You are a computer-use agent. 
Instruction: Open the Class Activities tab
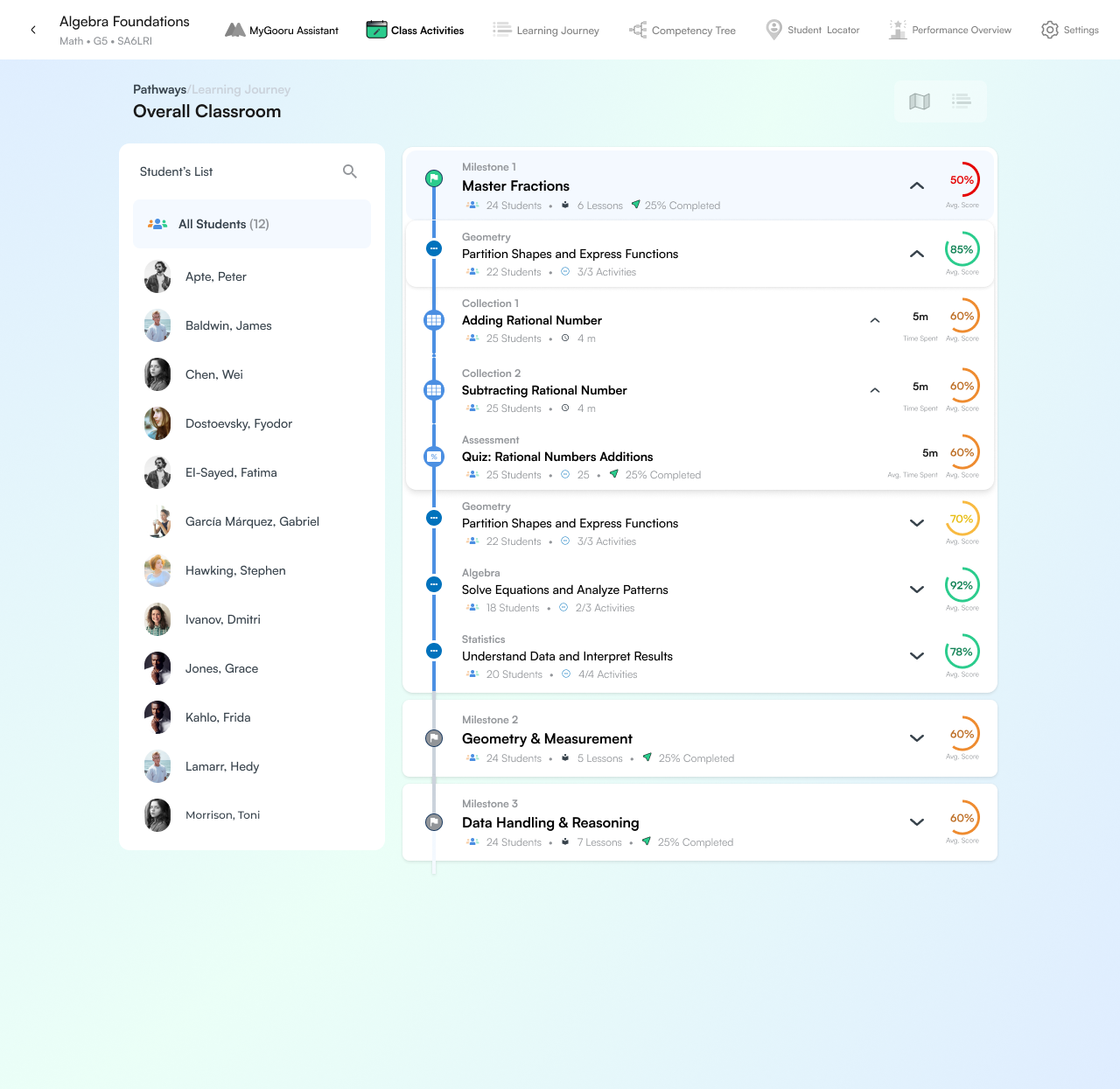click(415, 30)
